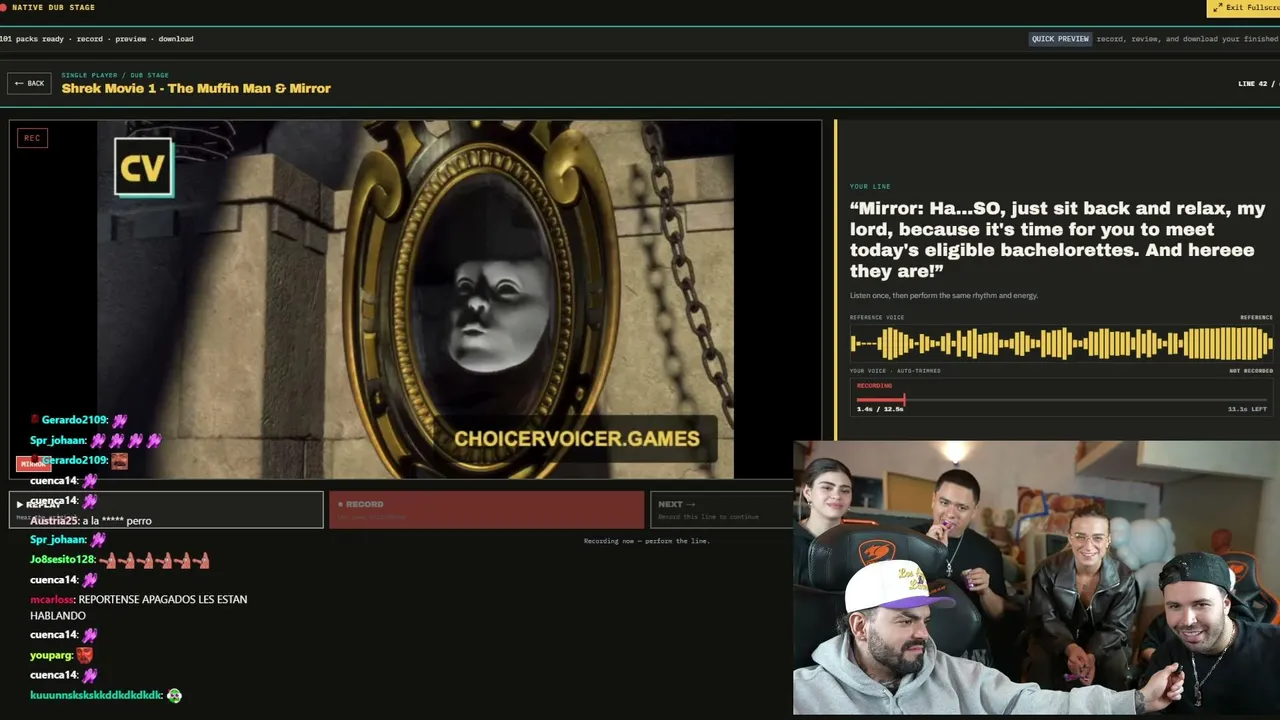
Task: Click Austria25's chat message
Action: tap(91, 521)
